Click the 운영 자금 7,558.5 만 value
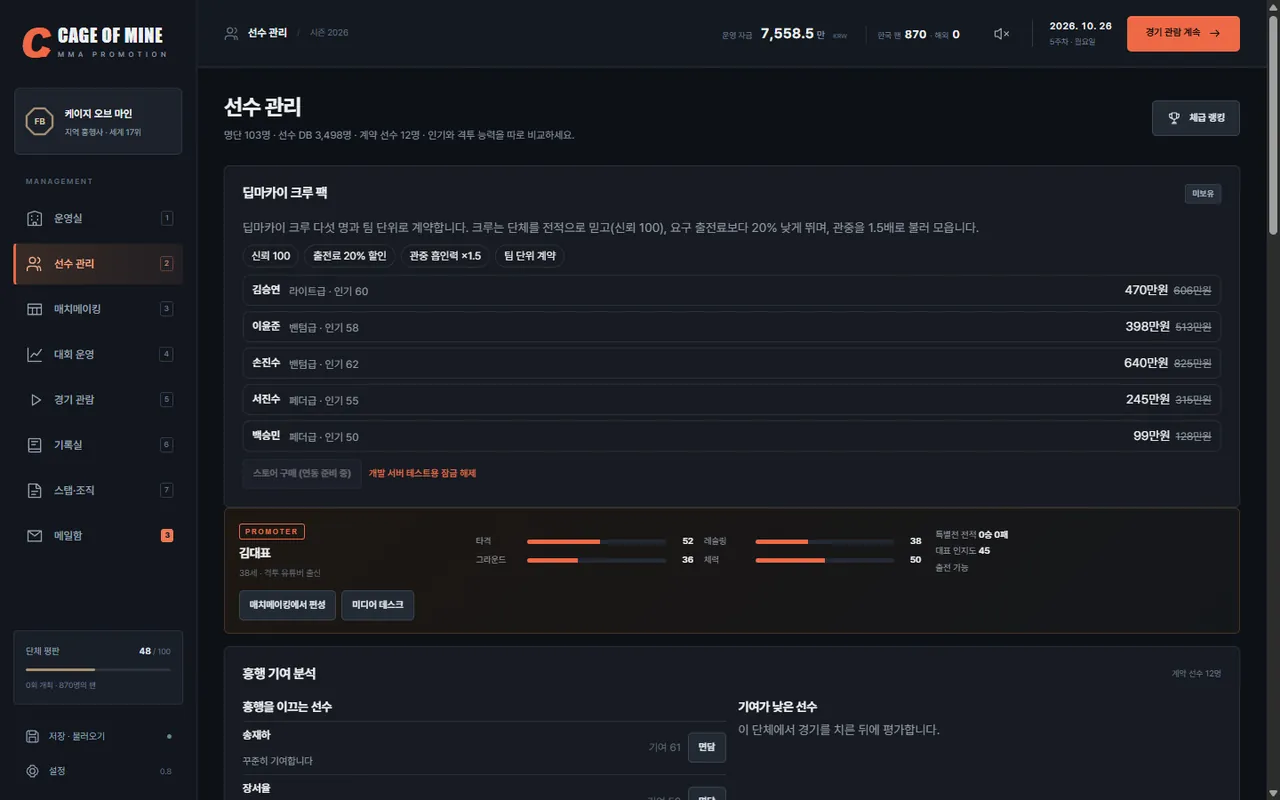This screenshot has height=800, width=1280. pyautogui.click(x=792, y=34)
